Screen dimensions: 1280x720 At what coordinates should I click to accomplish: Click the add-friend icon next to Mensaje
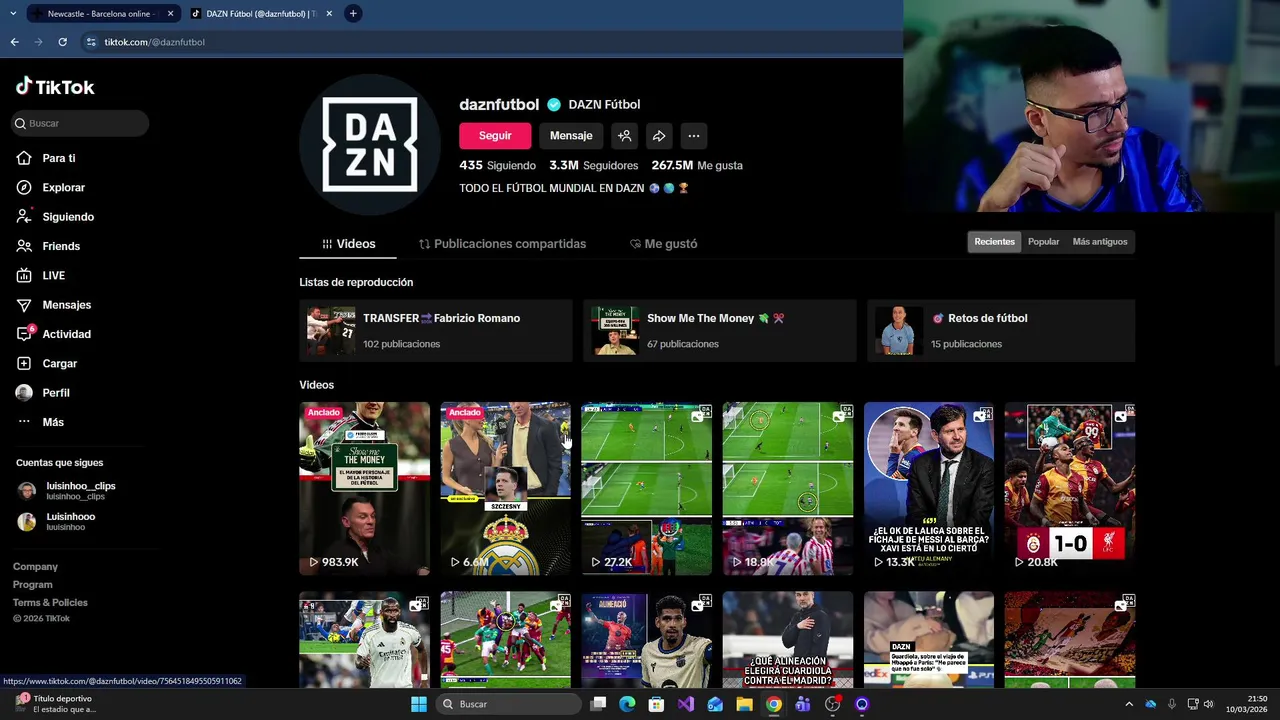624,136
